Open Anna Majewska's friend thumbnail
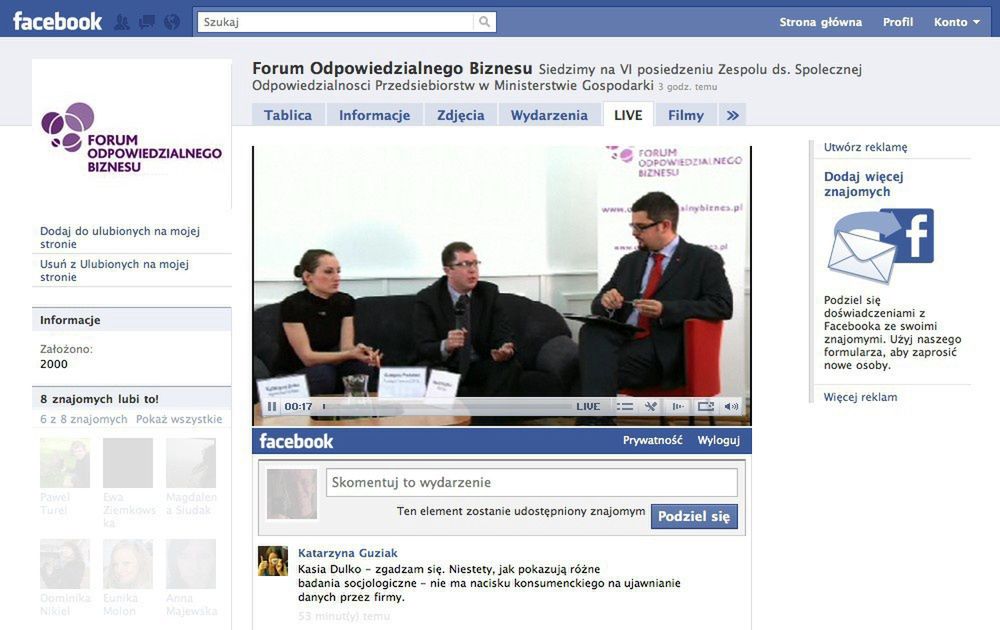The image size is (1000, 630). (x=191, y=564)
